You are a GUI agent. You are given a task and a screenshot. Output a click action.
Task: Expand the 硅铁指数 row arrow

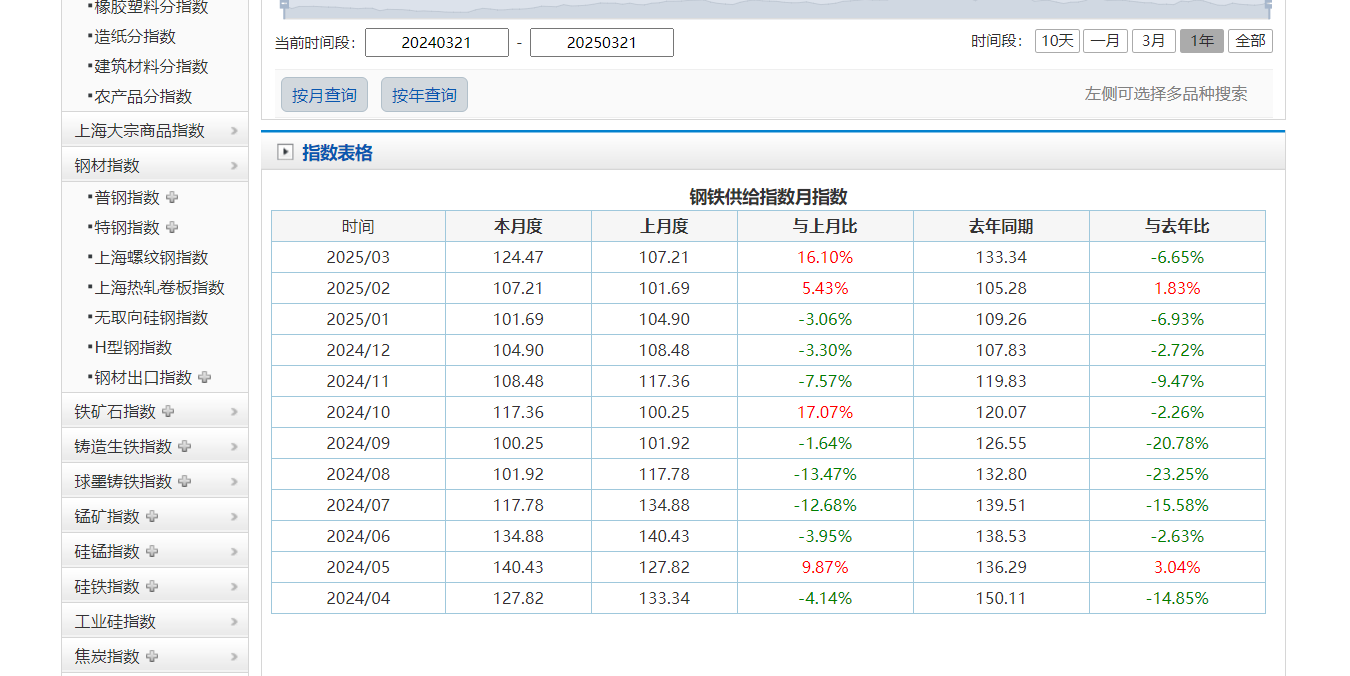[x=234, y=587]
